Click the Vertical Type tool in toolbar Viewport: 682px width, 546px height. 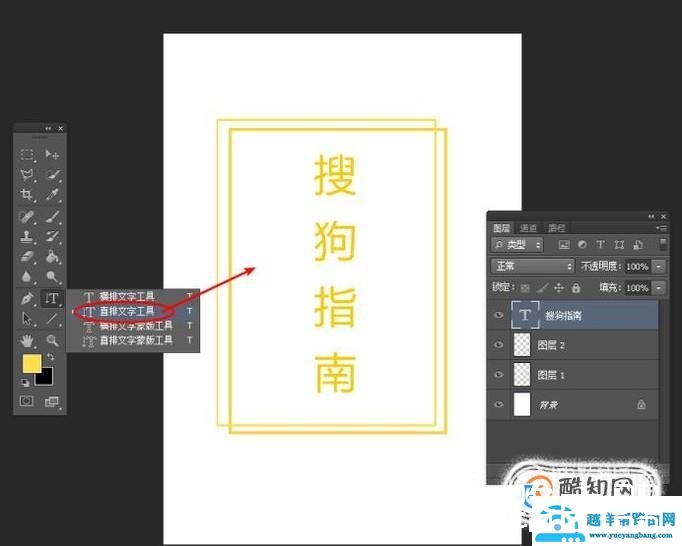52,298
